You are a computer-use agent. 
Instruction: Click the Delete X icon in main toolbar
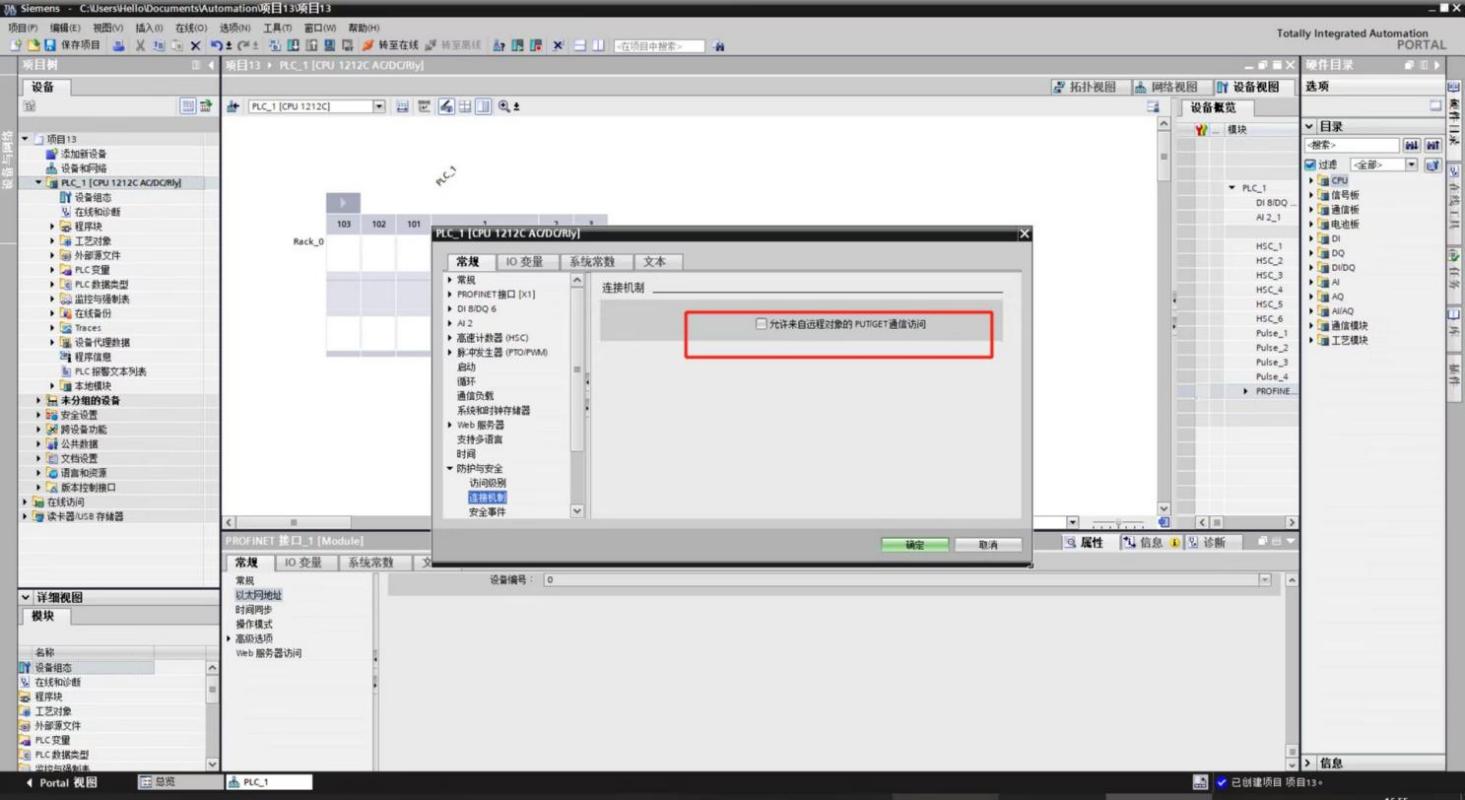(195, 45)
